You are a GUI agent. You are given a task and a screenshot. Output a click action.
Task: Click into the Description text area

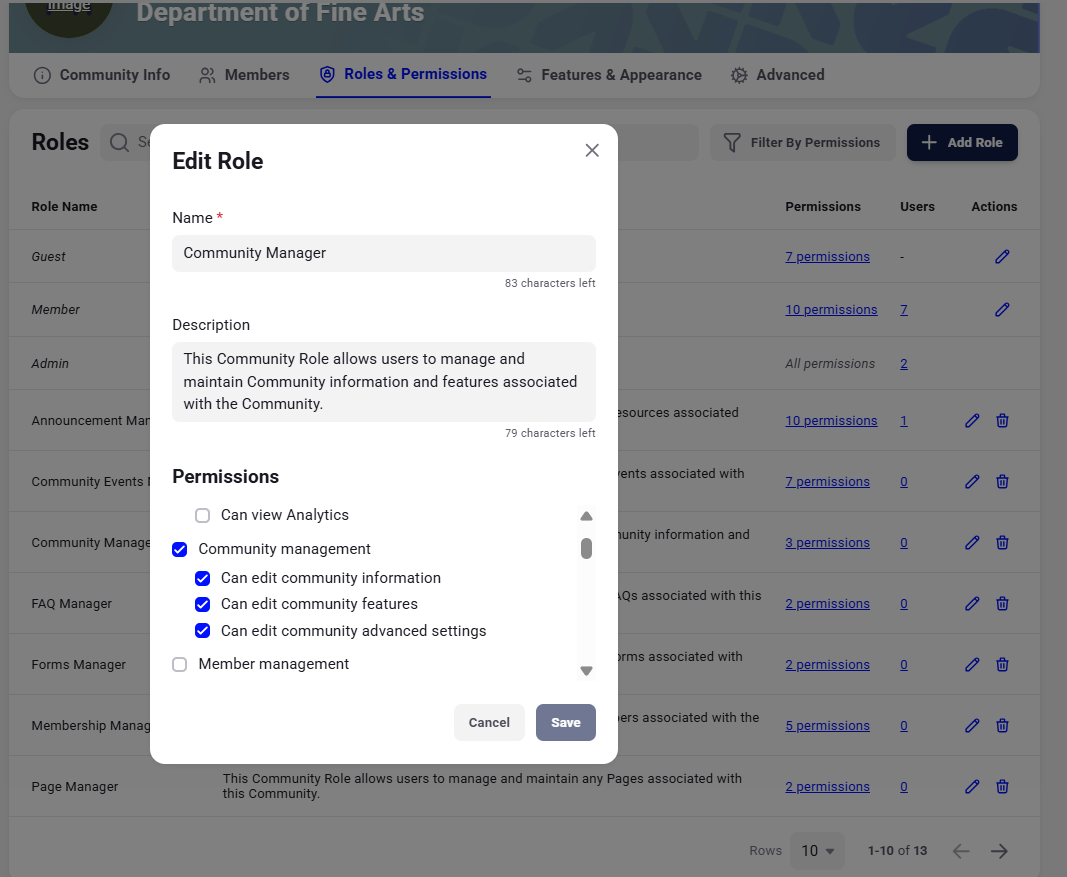[x=384, y=382]
